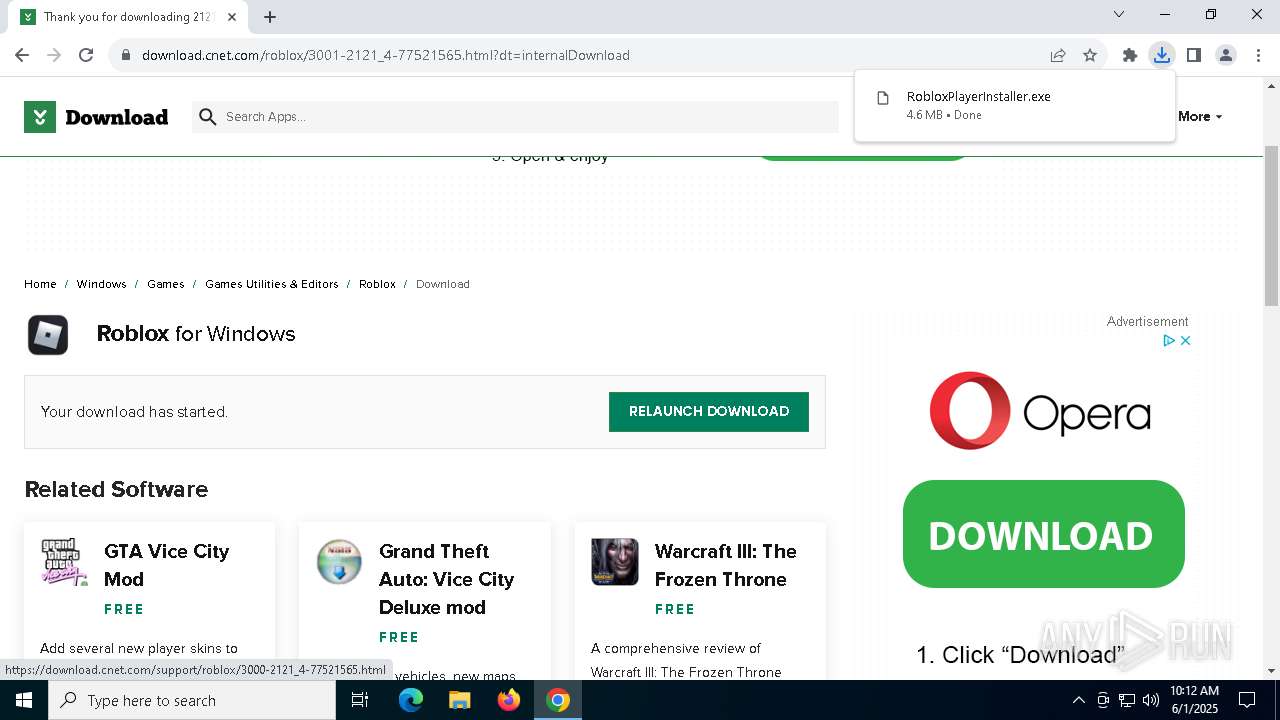Click the GTA Vice City Mod icon

tap(64, 562)
